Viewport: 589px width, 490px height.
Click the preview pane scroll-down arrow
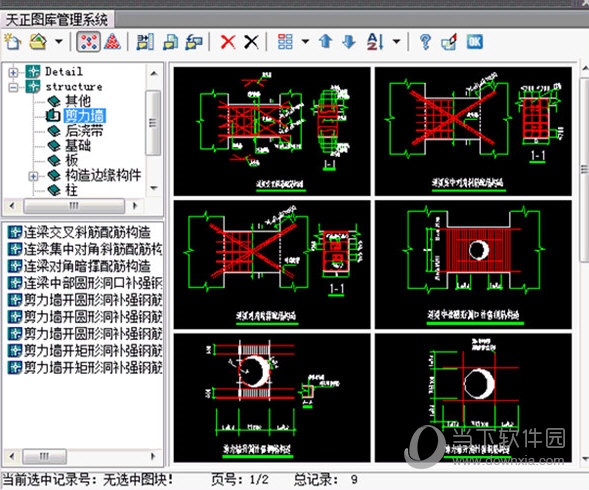coord(585,458)
